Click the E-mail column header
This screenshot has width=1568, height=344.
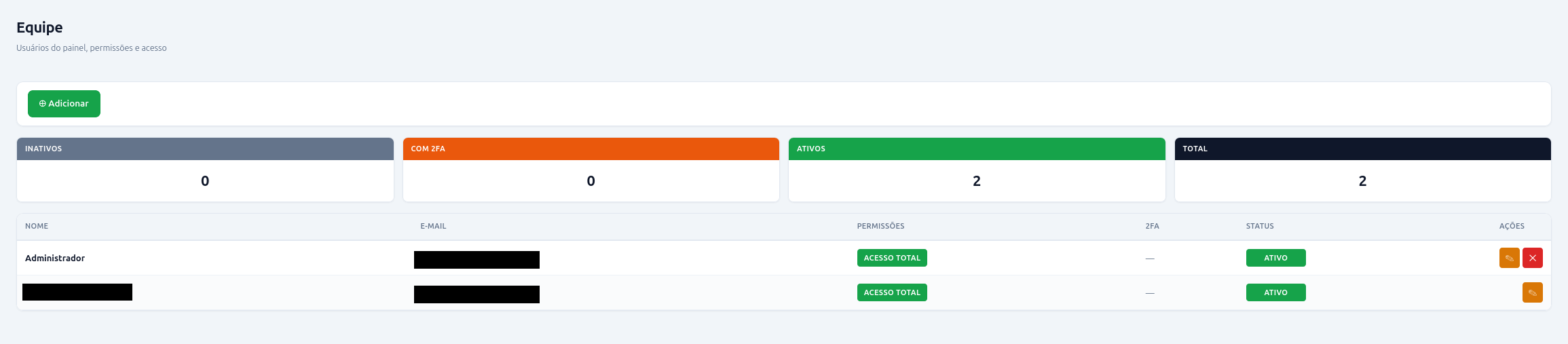(x=433, y=226)
